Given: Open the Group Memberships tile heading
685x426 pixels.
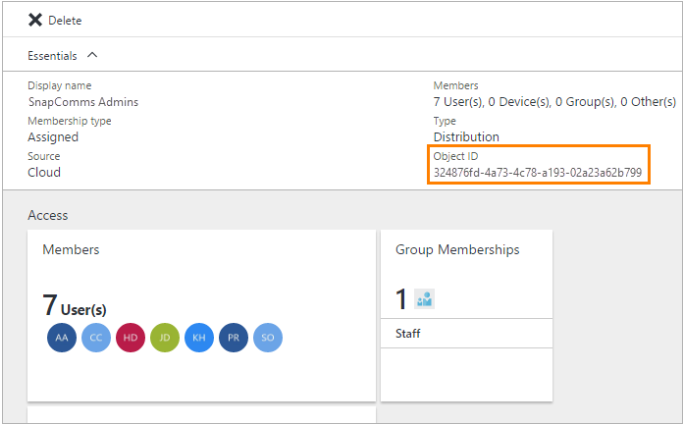Looking at the screenshot, I should [x=457, y=249].
